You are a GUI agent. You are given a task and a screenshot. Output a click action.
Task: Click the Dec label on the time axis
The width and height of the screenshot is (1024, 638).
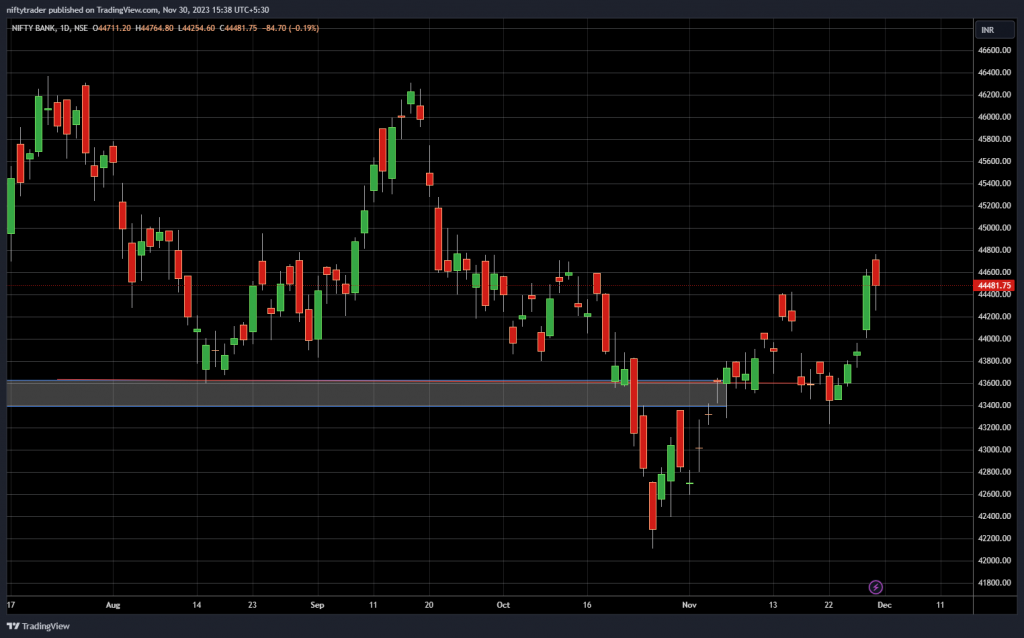884,605
